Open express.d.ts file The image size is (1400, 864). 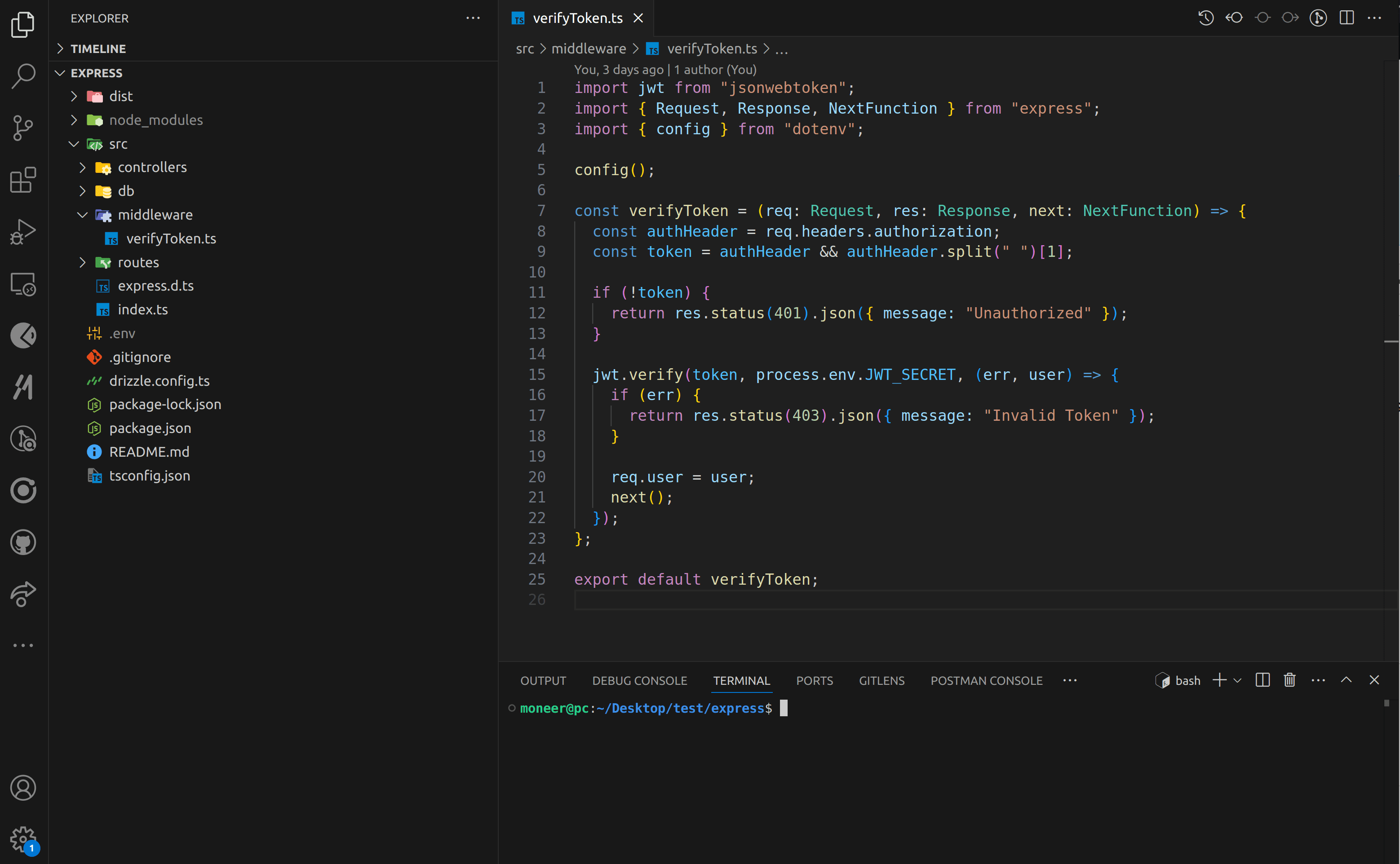(x=273, y=286)
